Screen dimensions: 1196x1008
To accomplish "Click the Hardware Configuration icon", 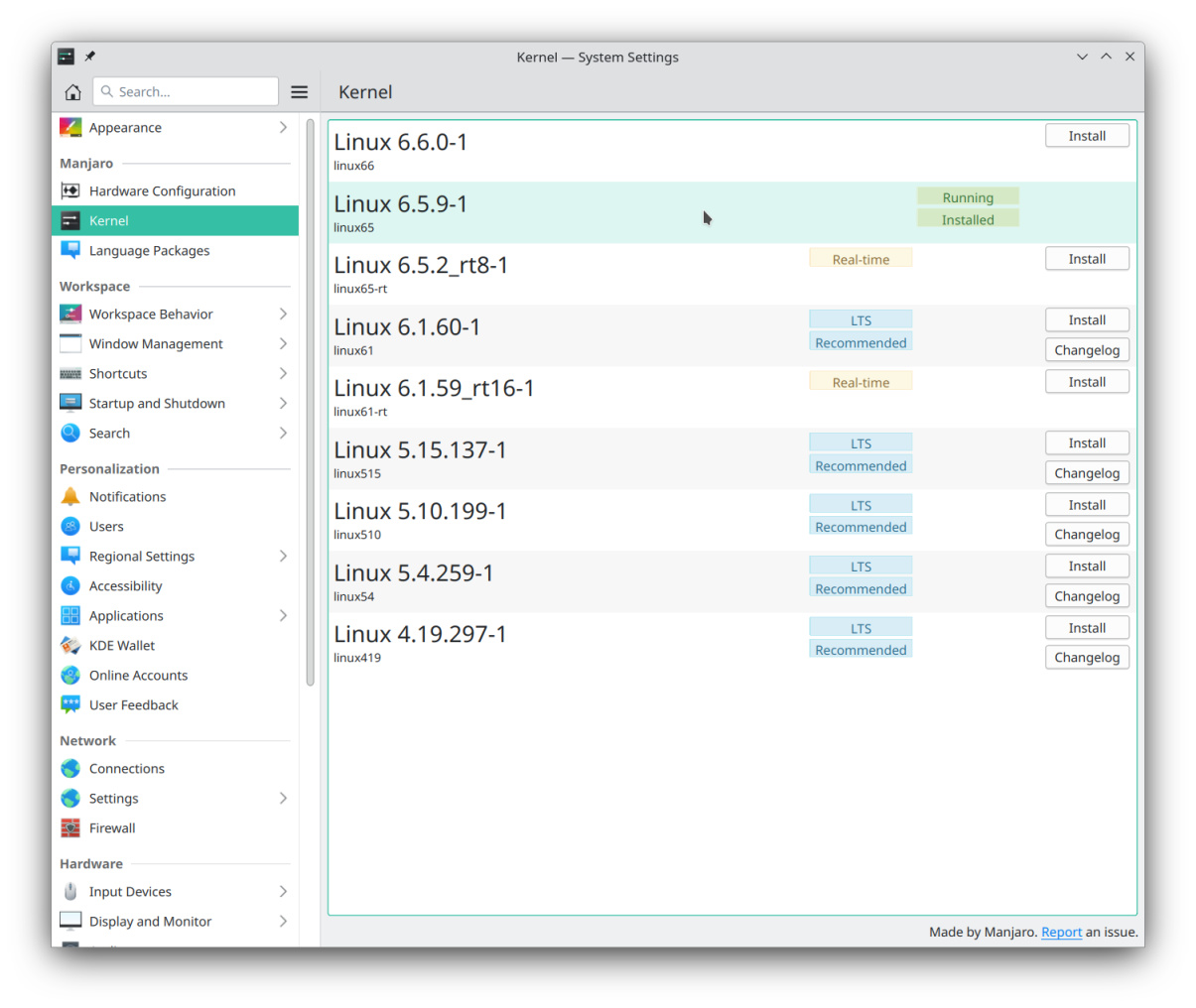I will pyautogui.click(x=70, y=191).
